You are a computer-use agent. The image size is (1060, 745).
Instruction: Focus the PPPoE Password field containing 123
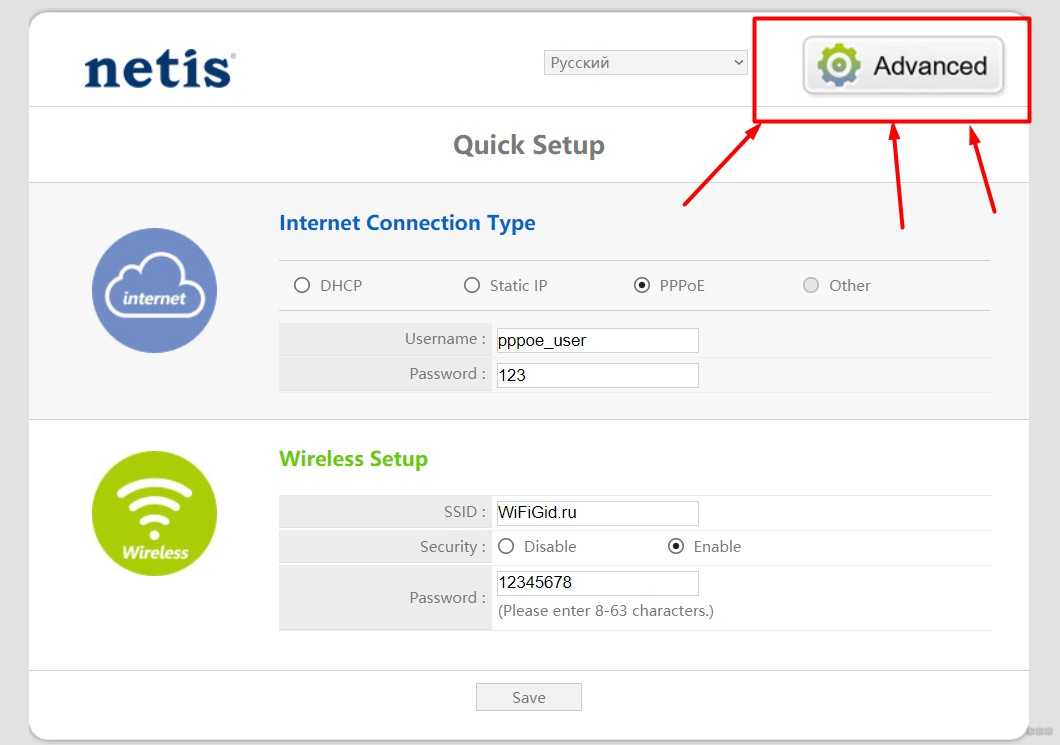coord(597,375)
